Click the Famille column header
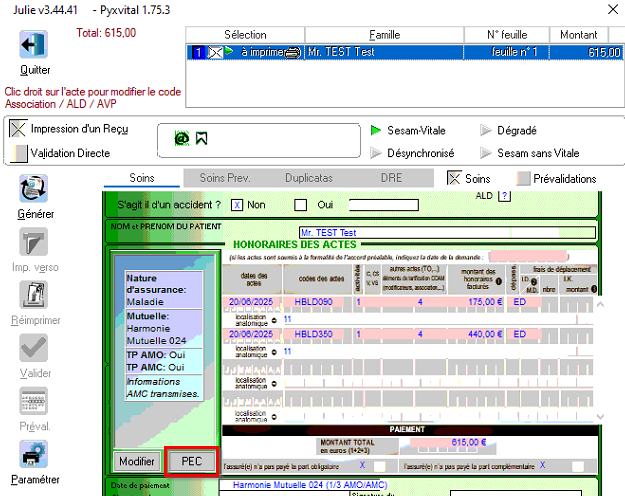 point(384,35)
